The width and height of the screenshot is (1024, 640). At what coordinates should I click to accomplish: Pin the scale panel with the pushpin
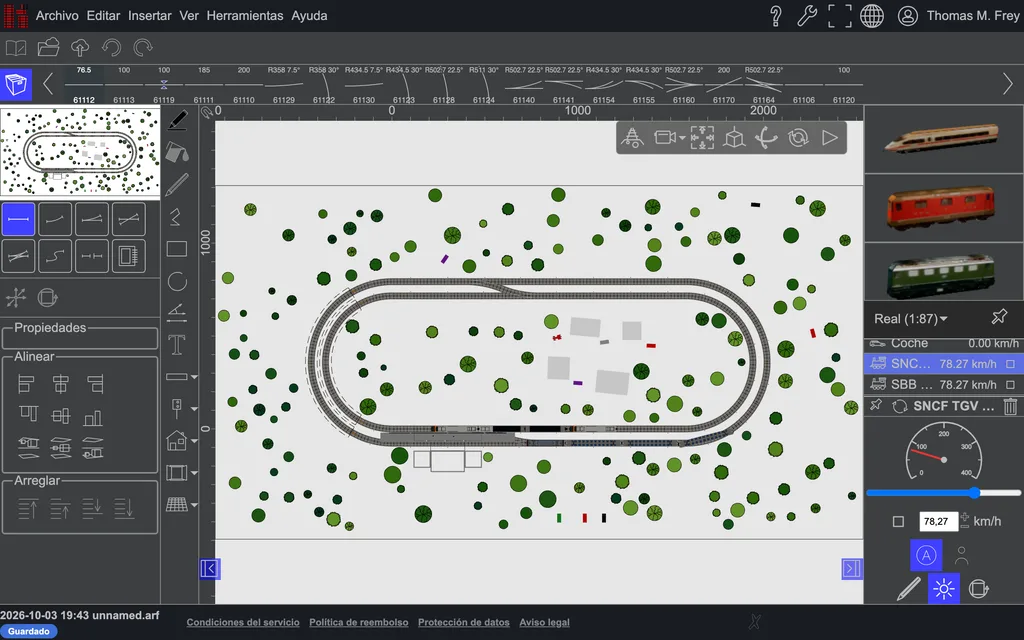(999, 317)
